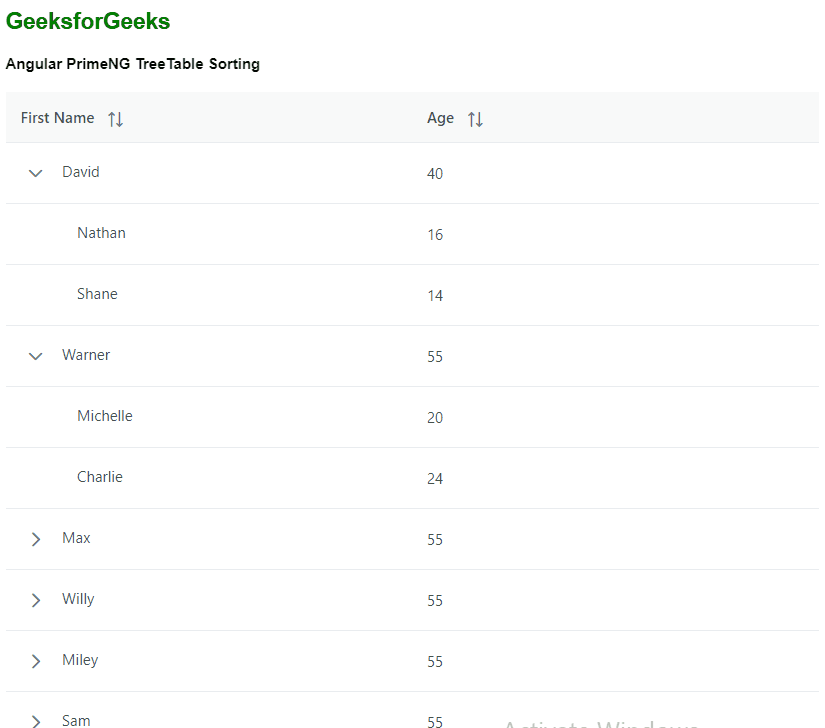Image resolution: width=825 pixels, height=728 pixels.
Task: Expand the Miley row
Action: 36,661
